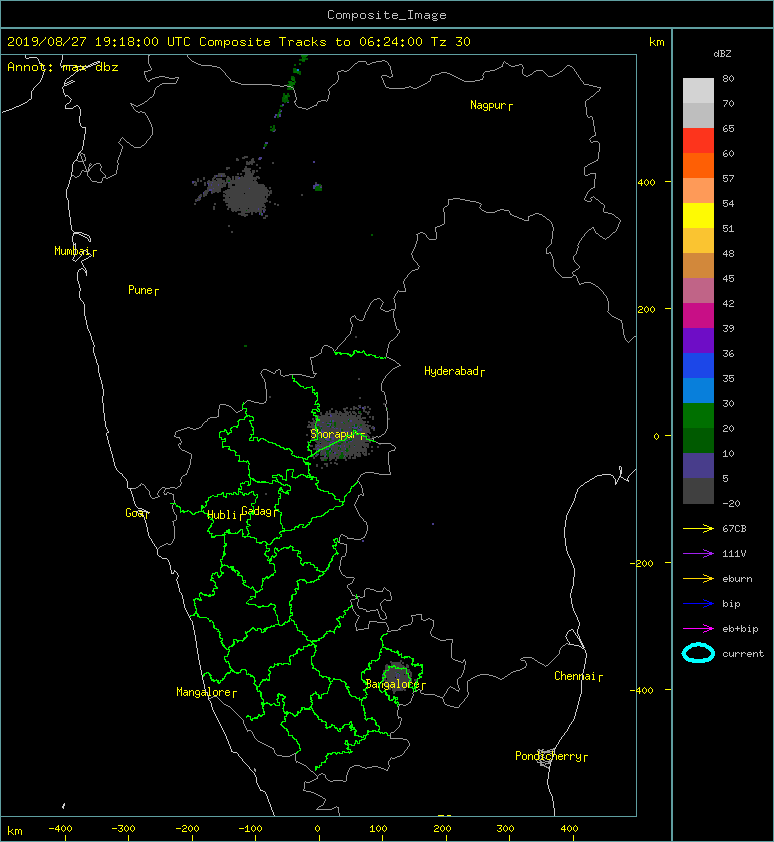Click the Gadag city label
774x842 pixels.
click(x=257, y=511)
